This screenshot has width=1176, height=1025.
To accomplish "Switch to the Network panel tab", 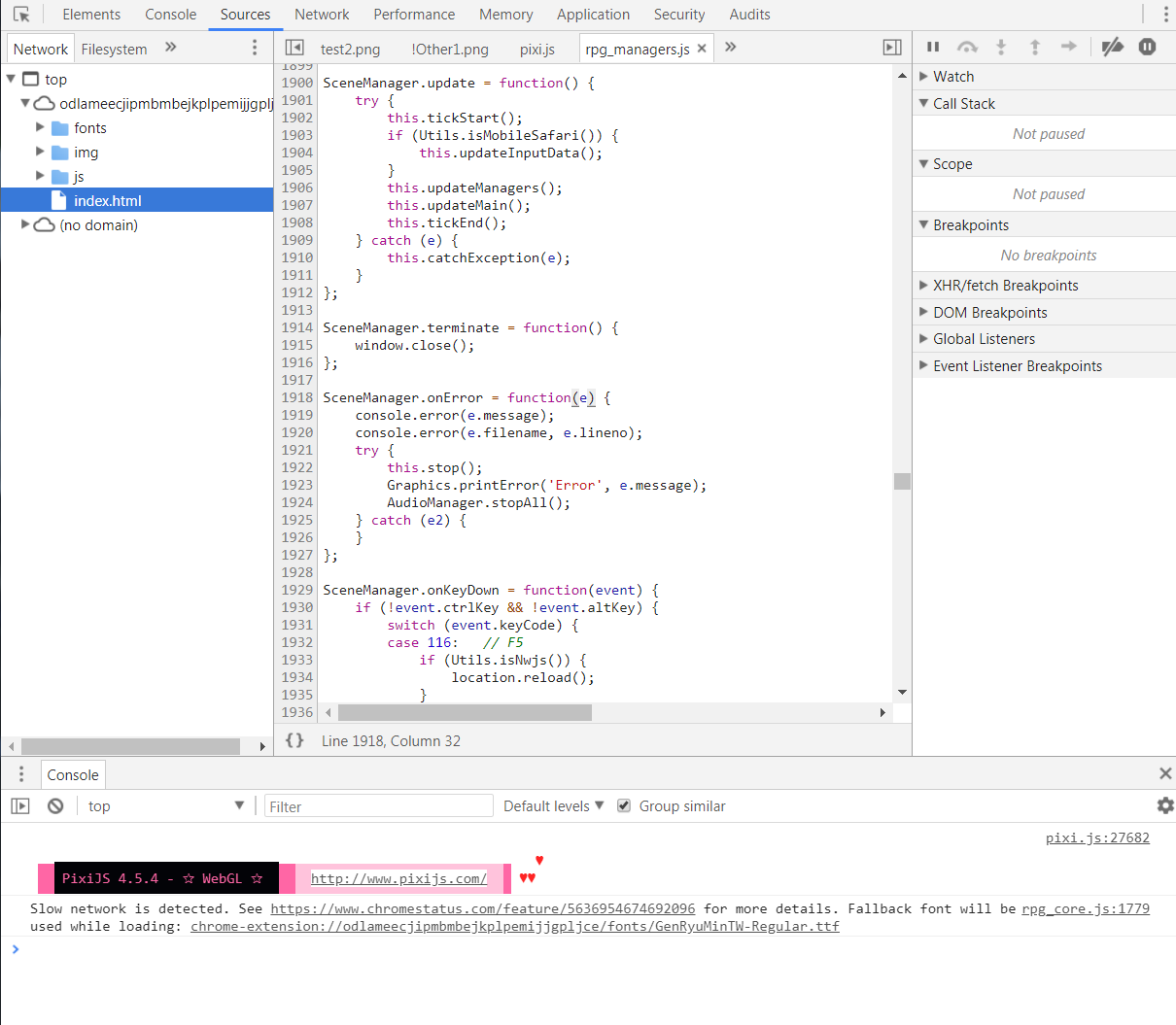I will 322,15.
